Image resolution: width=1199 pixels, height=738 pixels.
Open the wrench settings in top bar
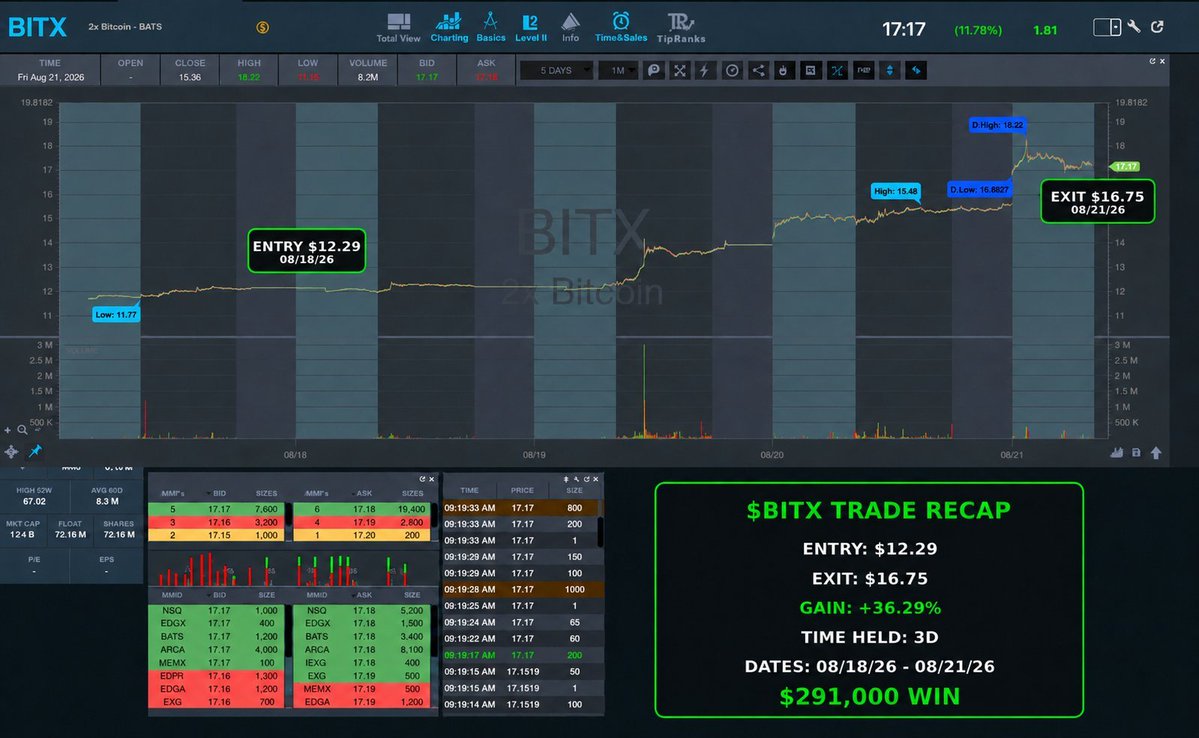coord(1134,27)
